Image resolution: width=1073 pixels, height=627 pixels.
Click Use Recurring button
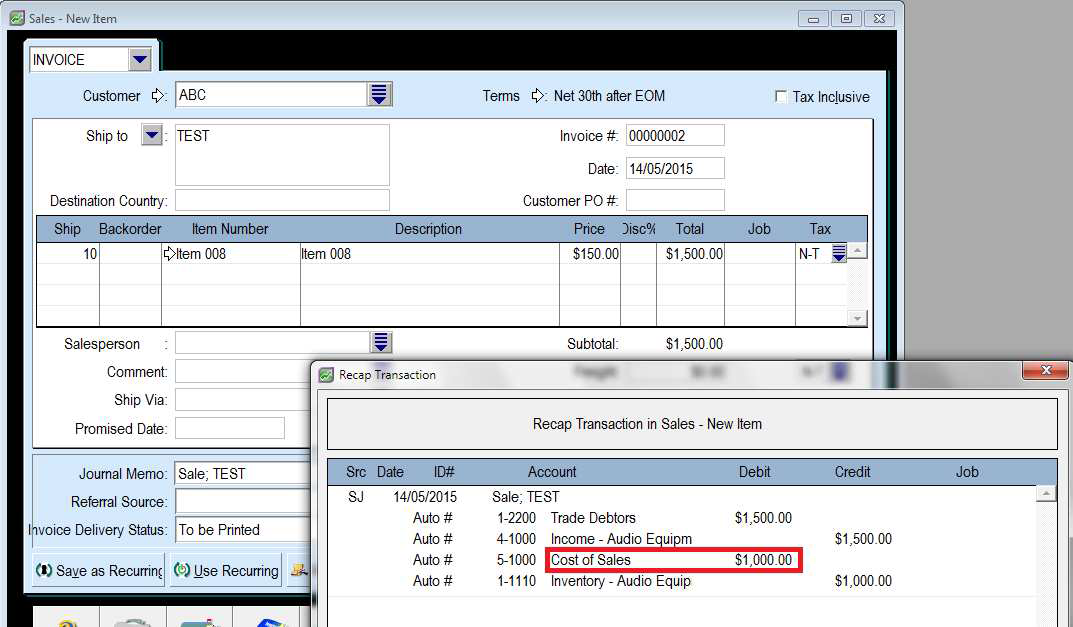(x=226, y=571)
